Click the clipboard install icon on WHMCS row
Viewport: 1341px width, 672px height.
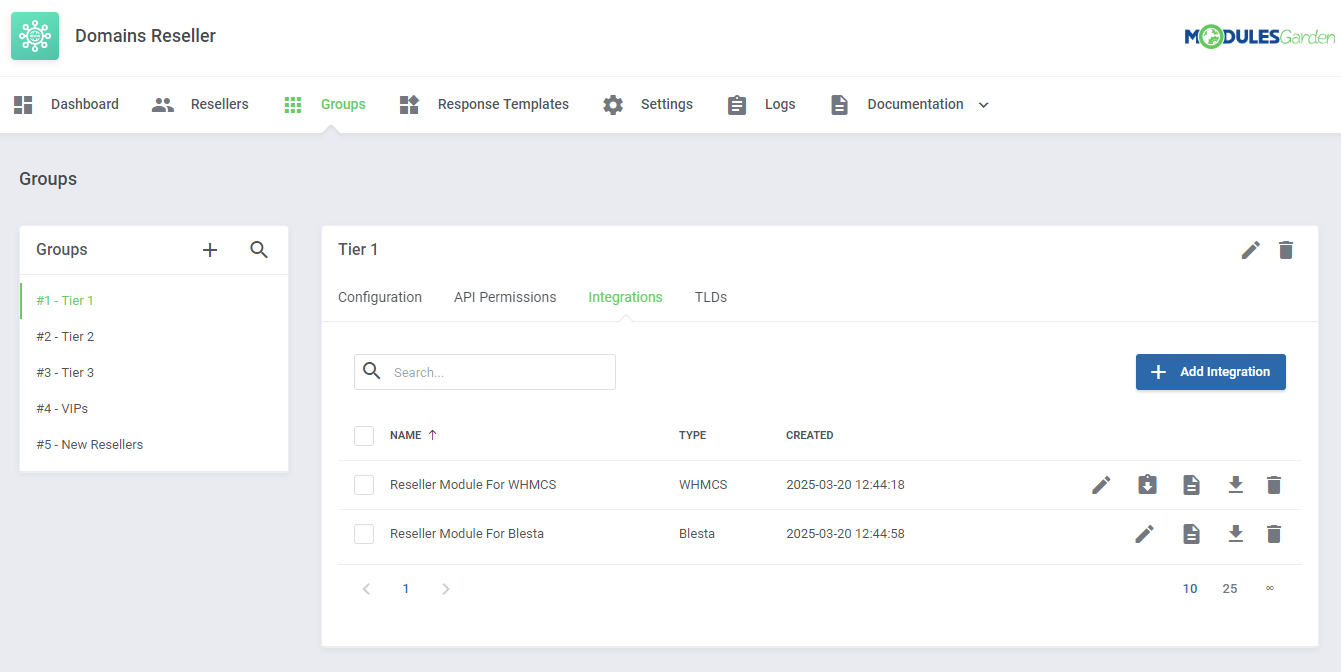coord(1147,484)
